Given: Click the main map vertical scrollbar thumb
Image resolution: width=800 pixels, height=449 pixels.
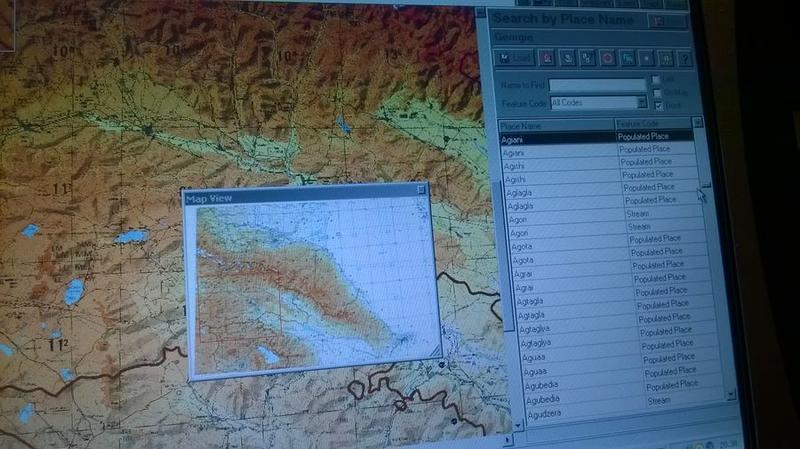Looking at the screenshot, I should coord(505,255).
